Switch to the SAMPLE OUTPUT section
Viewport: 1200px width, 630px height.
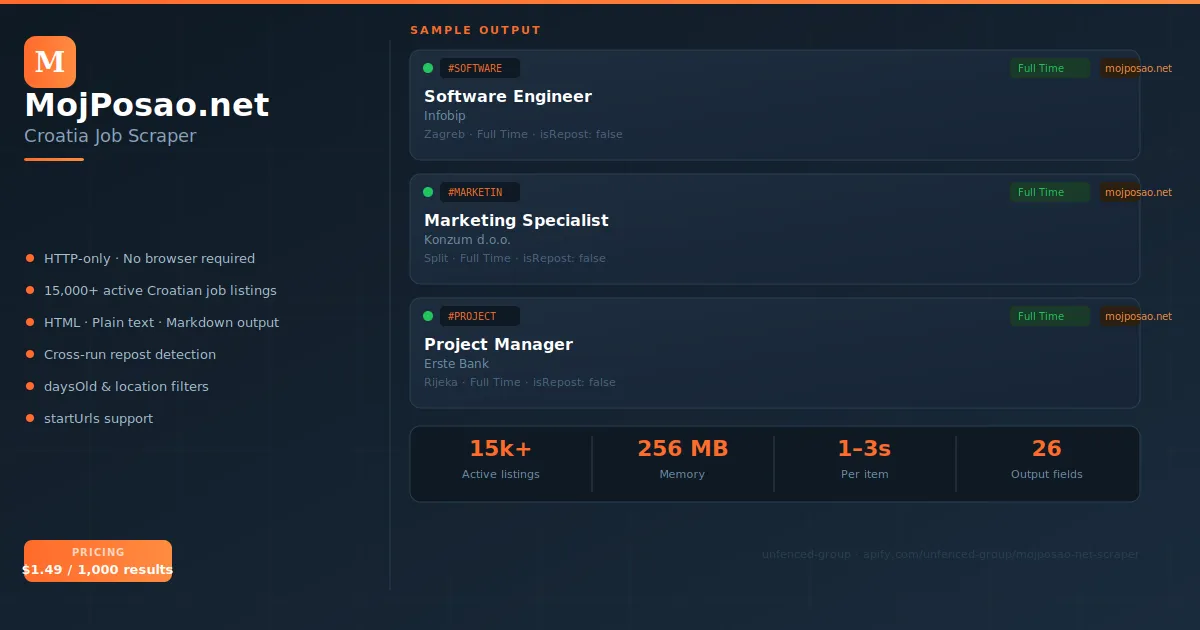(x=475, y=30)
